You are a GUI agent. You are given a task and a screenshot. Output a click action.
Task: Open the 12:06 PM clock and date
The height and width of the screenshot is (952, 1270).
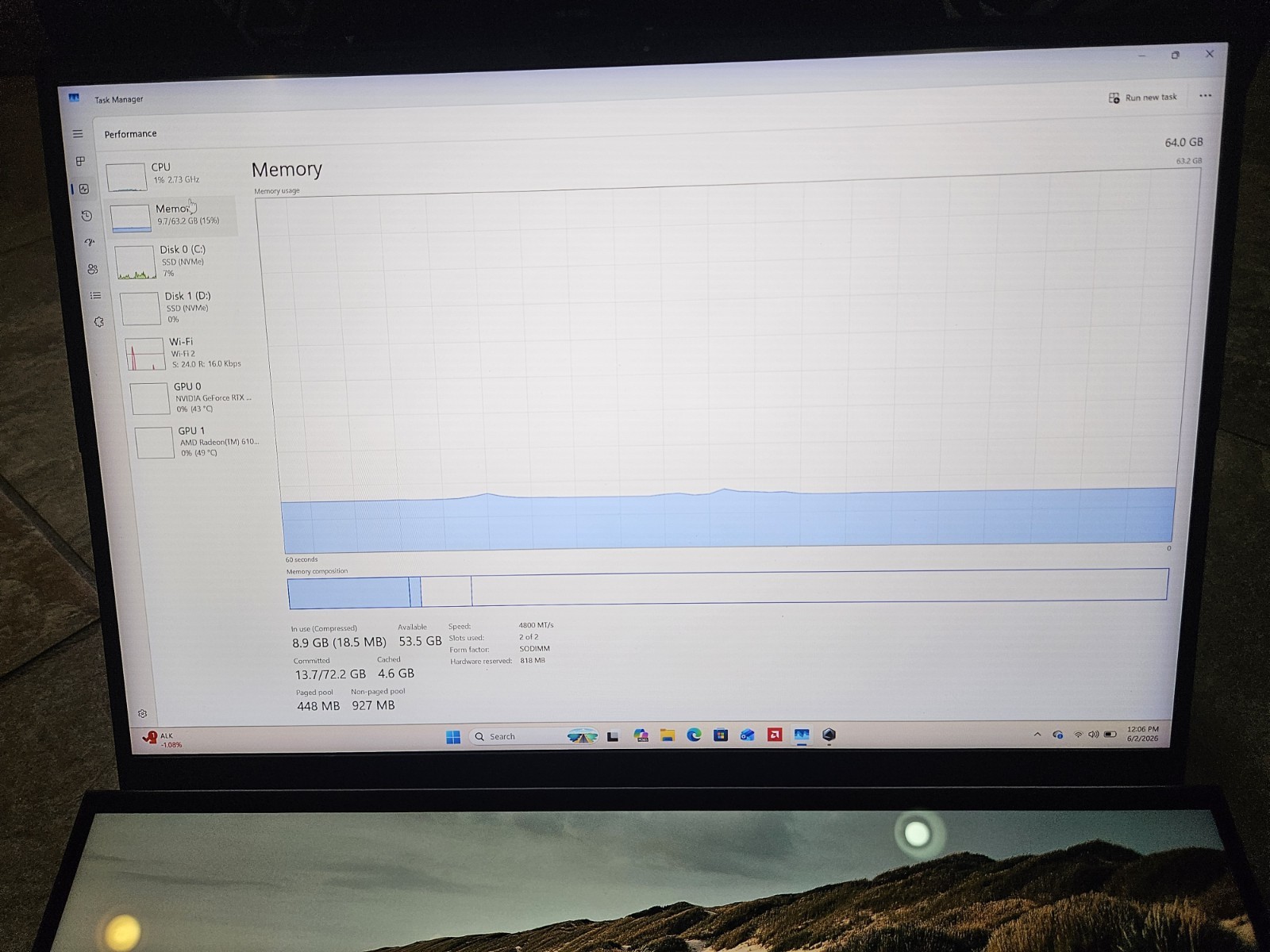1143,733
